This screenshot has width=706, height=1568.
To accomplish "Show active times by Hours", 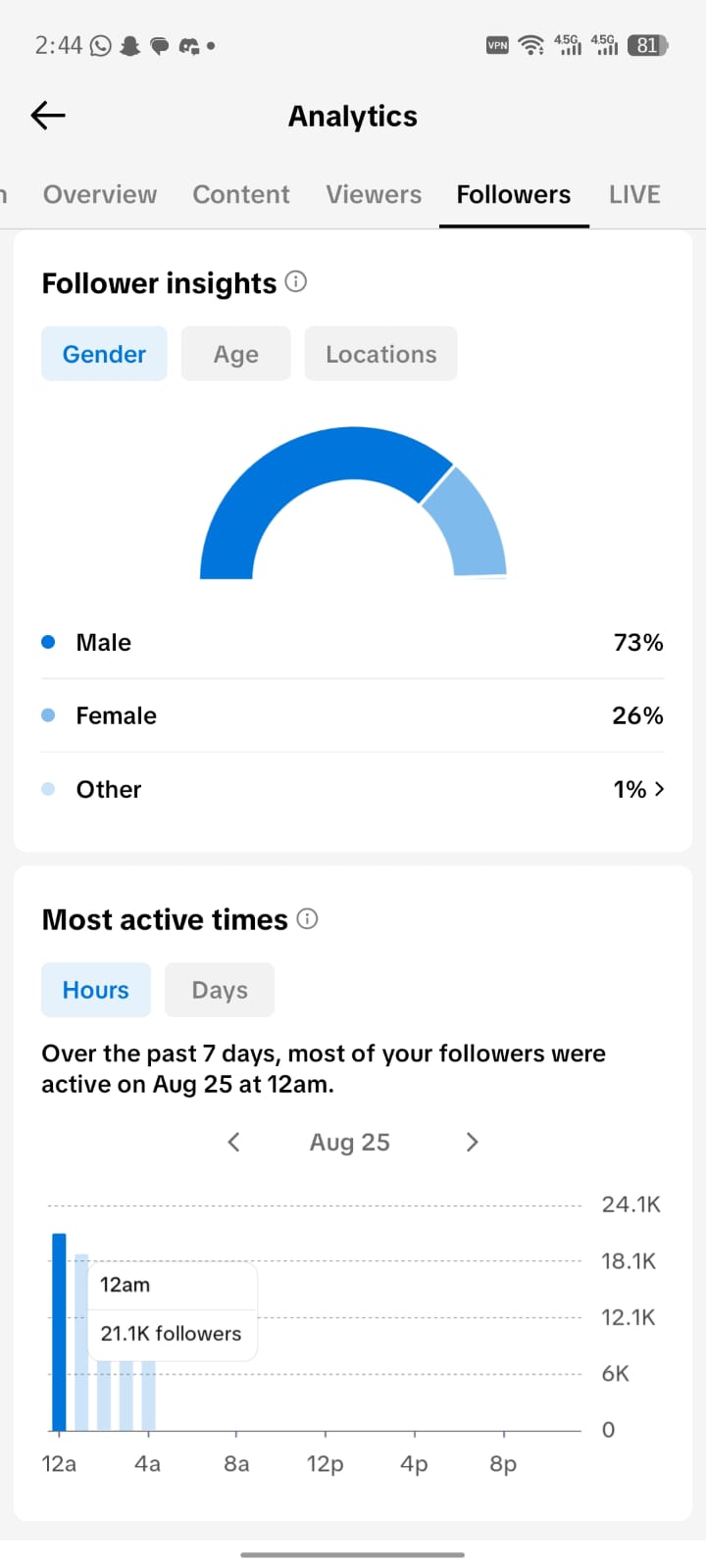I will [x=96, y=990].
